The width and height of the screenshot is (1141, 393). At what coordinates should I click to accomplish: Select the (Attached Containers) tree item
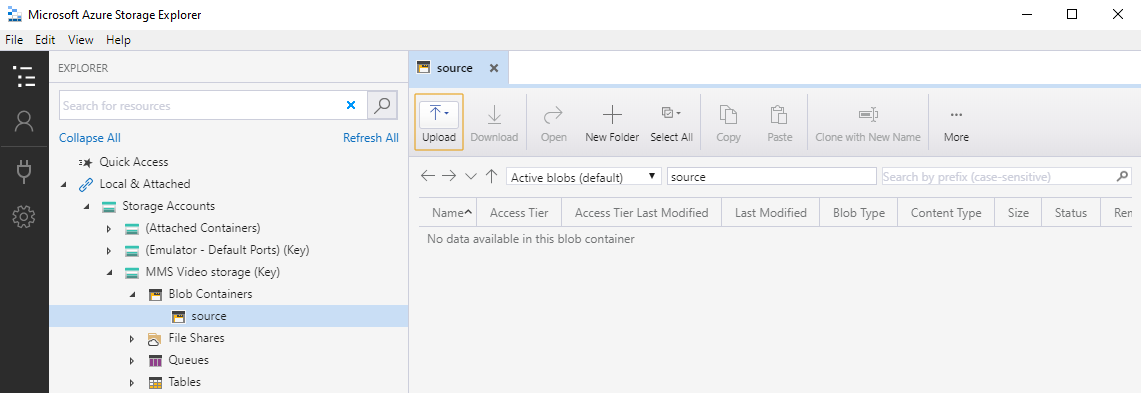click(x=202, y=229)
